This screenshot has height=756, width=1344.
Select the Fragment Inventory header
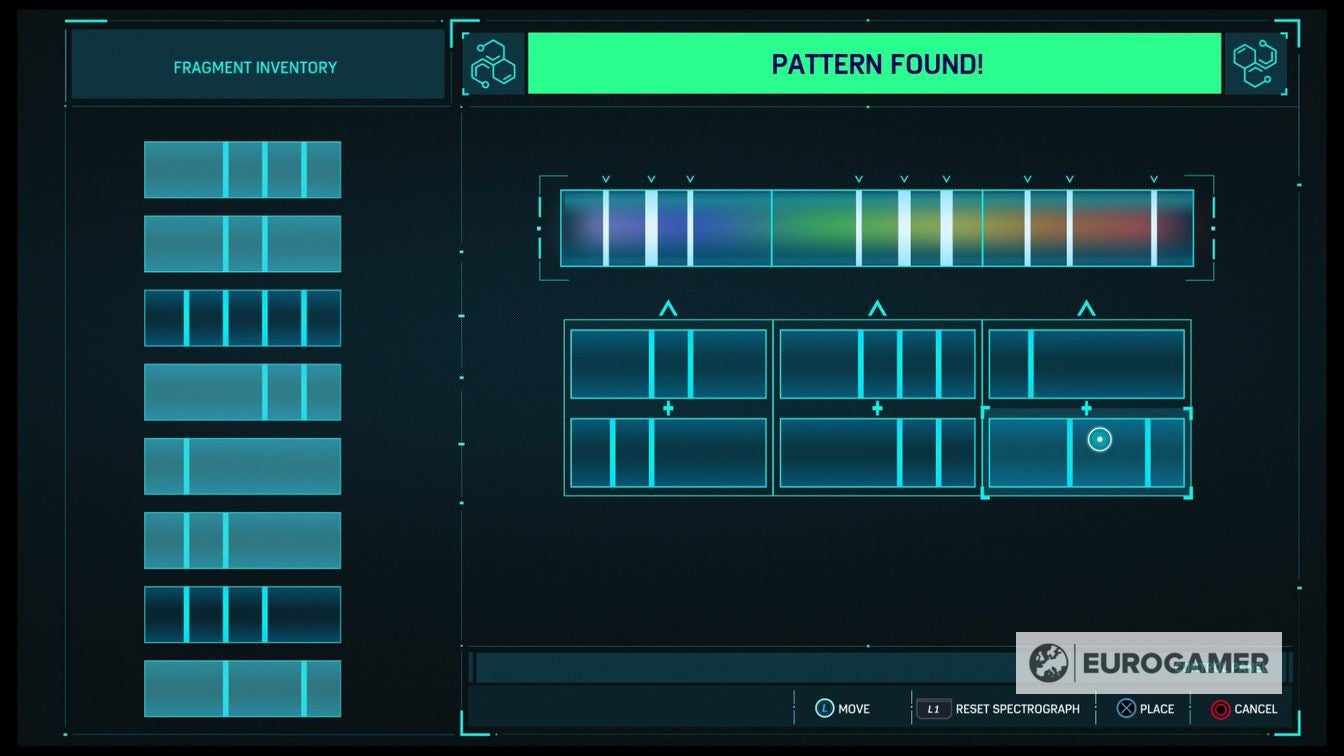[x=256, y=67]
